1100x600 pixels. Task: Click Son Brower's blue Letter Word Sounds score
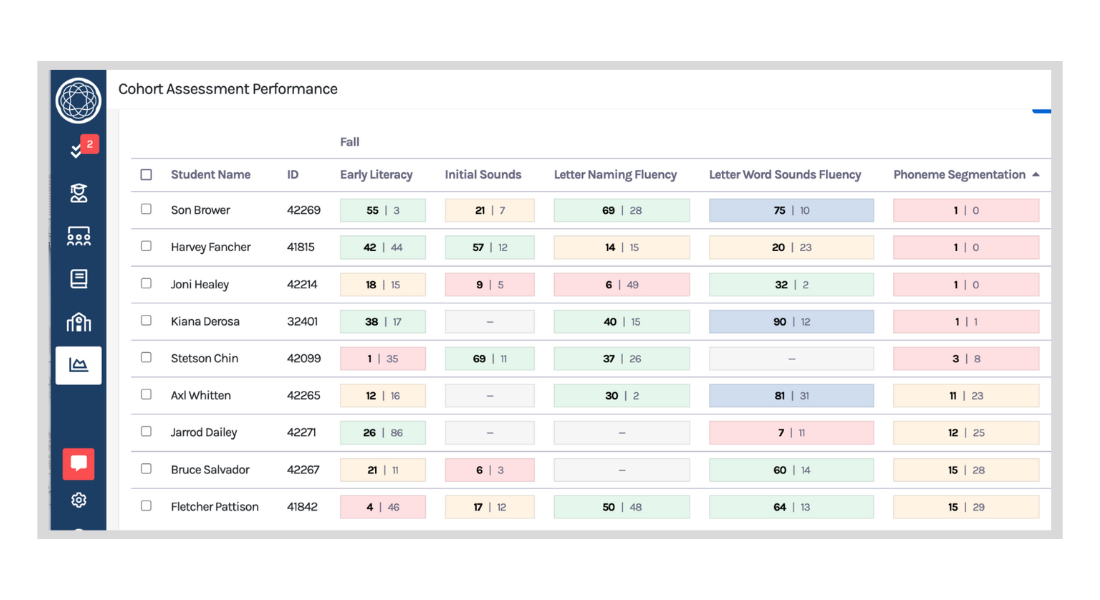click(x=791, y=211)
